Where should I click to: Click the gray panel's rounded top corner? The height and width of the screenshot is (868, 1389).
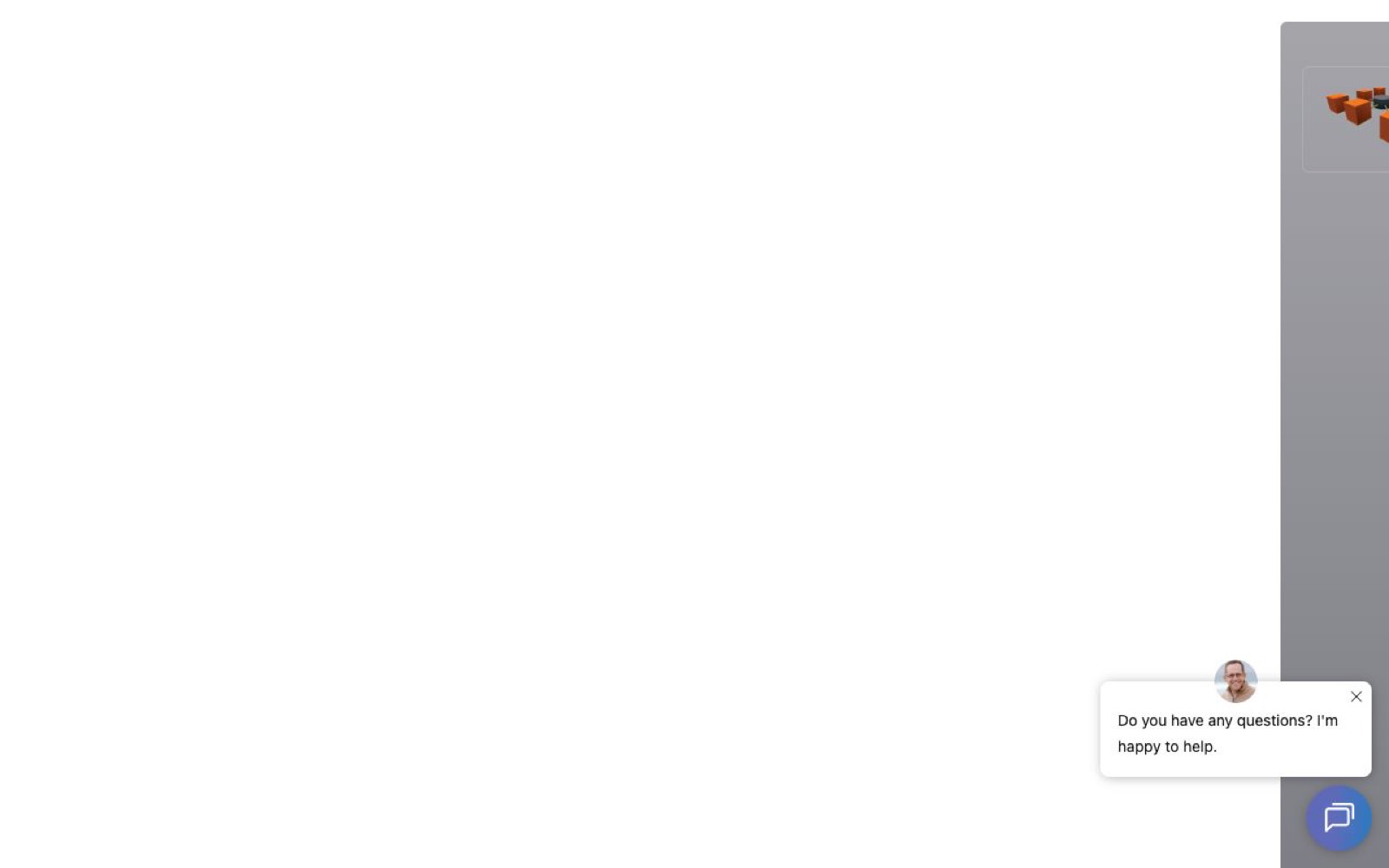pyautogui.click(x=1286, y=27)
